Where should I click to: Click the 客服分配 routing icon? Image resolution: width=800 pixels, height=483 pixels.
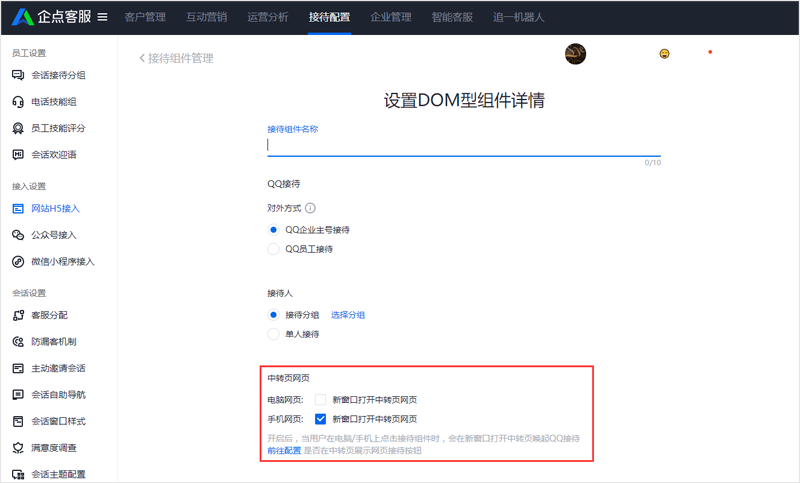(18, 315)
